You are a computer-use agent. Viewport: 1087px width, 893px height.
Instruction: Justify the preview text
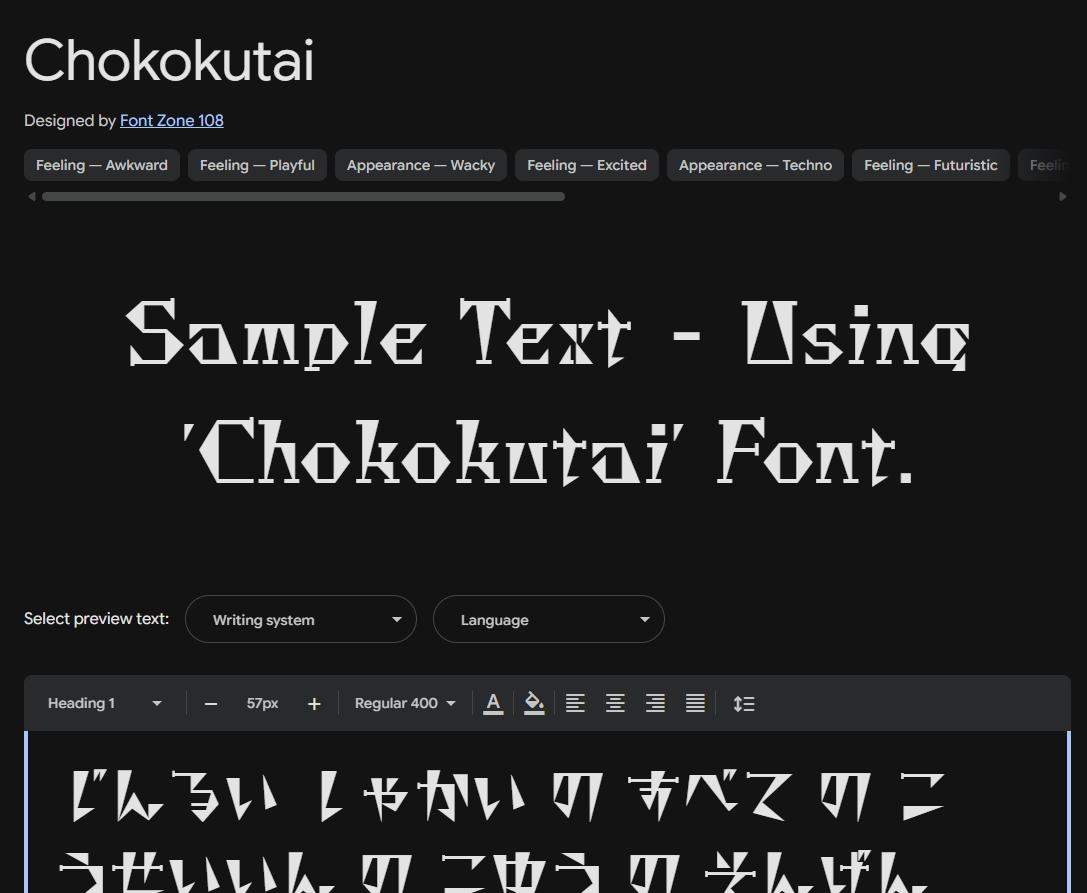point(695,703)
